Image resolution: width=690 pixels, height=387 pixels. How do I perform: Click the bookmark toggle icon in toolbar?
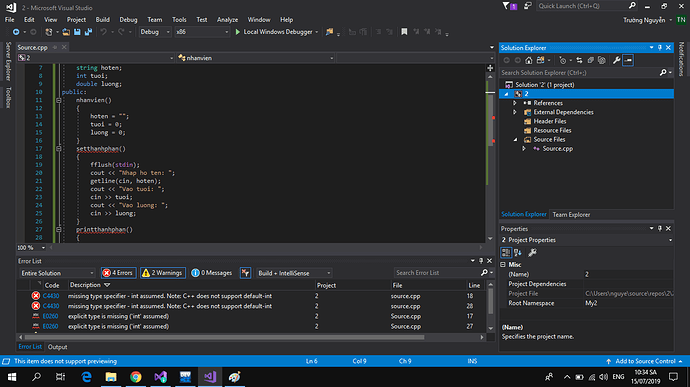(404, 32)
